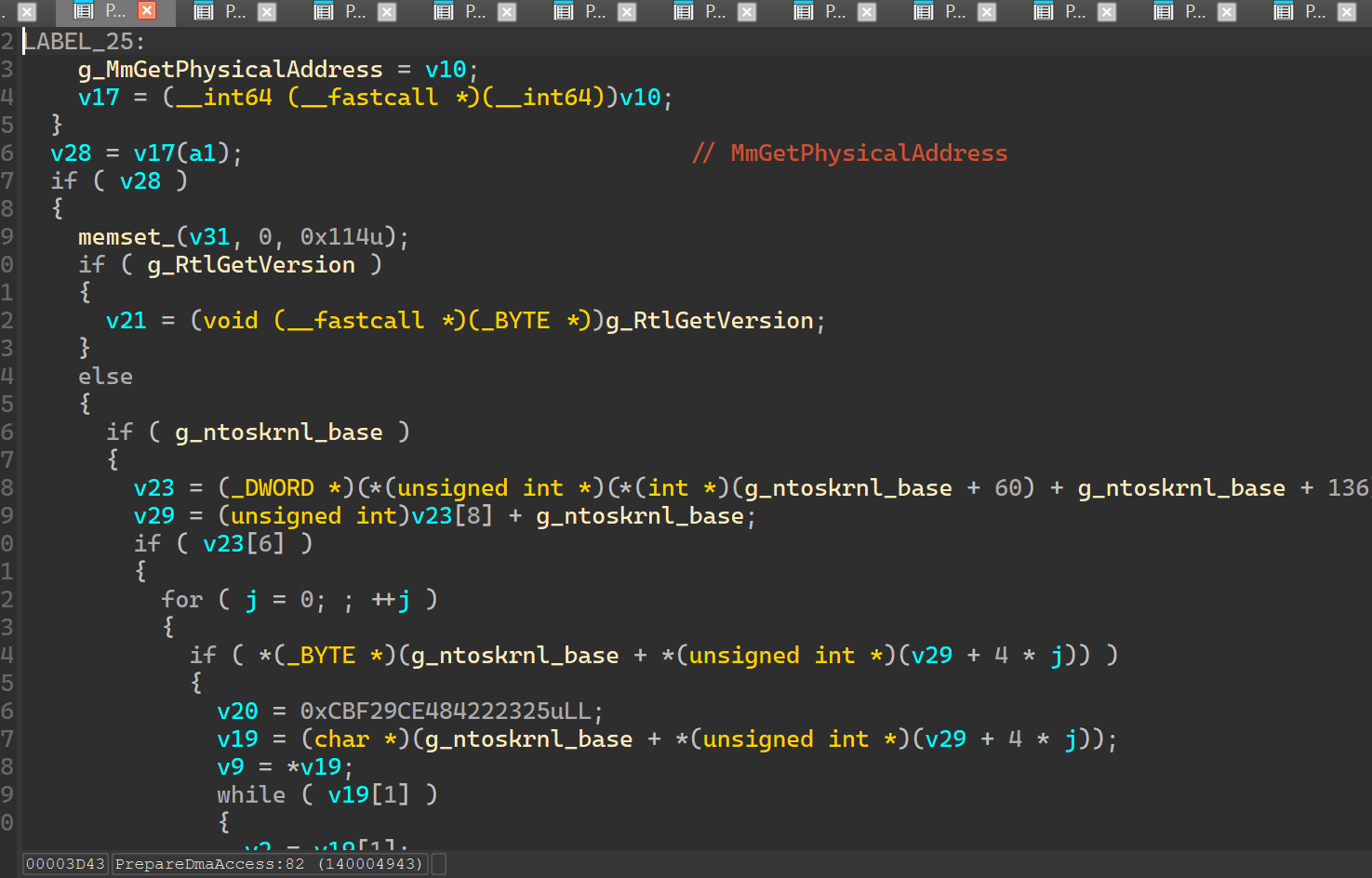1372x878 pixels.
Task: Click v10 in the g_MmGetPhysicalAddress assignment
Action: [x=446, y=70]
